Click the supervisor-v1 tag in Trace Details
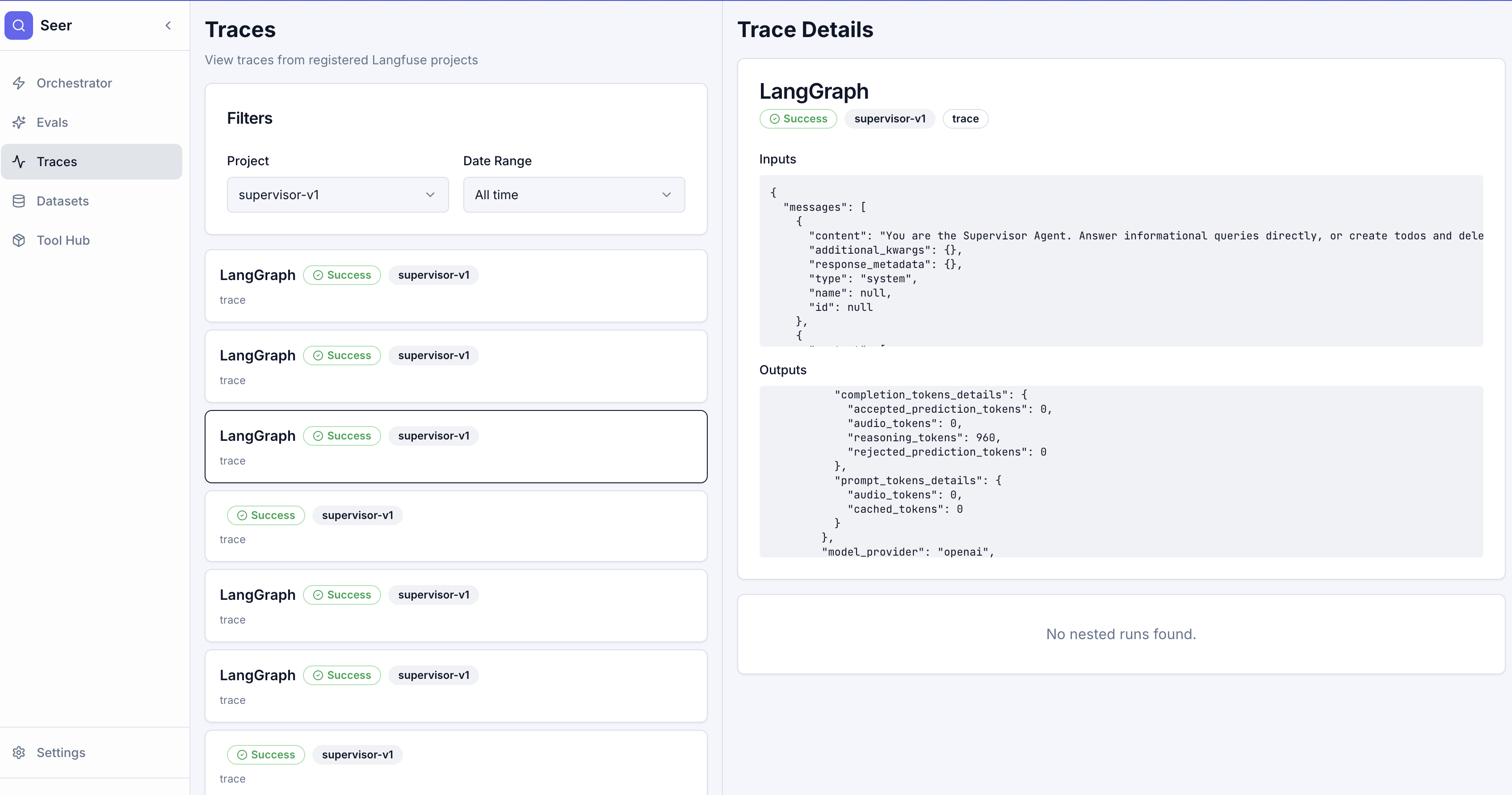This screenshot has width=1512, height=795. [889, 118]
